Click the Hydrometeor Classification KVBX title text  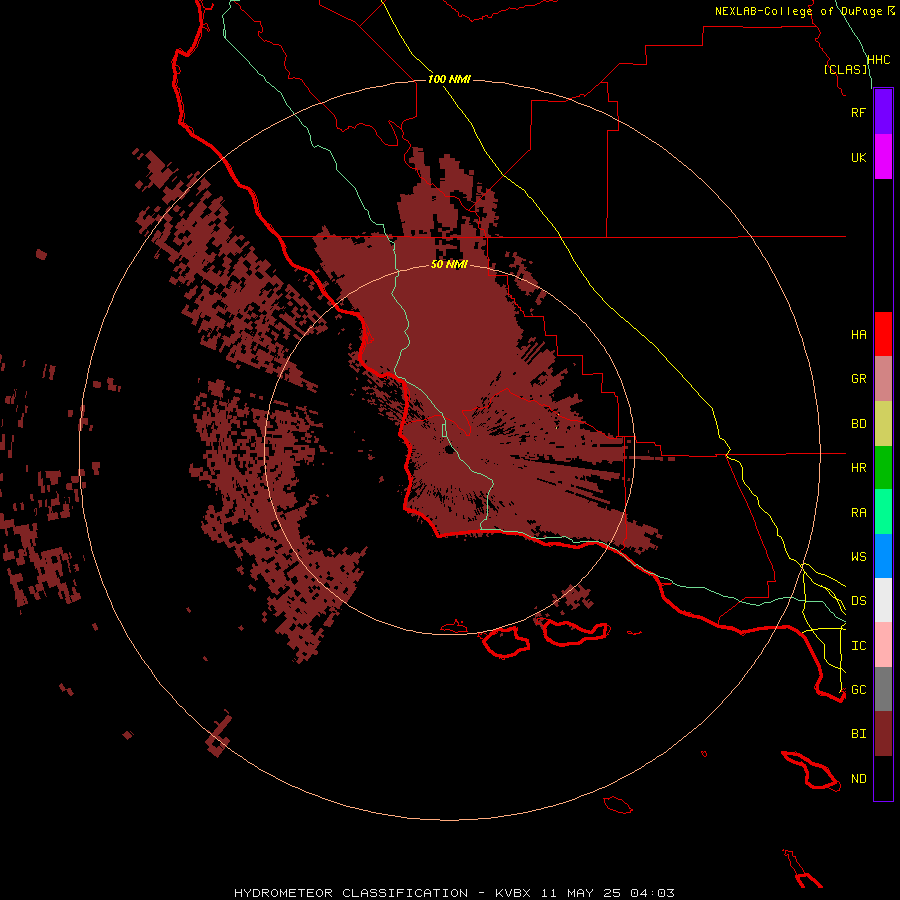454,893
